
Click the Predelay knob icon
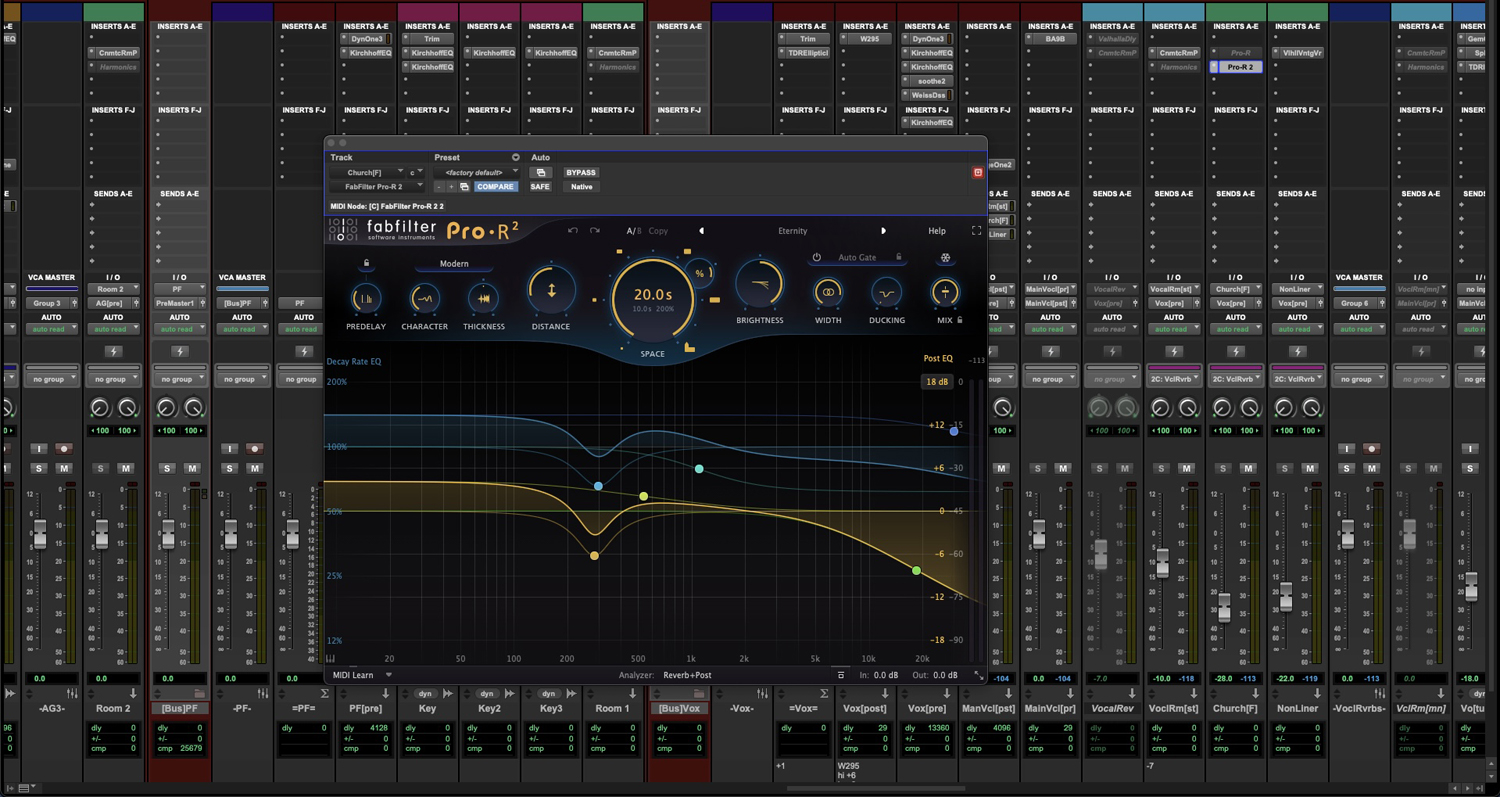[366, 298]
